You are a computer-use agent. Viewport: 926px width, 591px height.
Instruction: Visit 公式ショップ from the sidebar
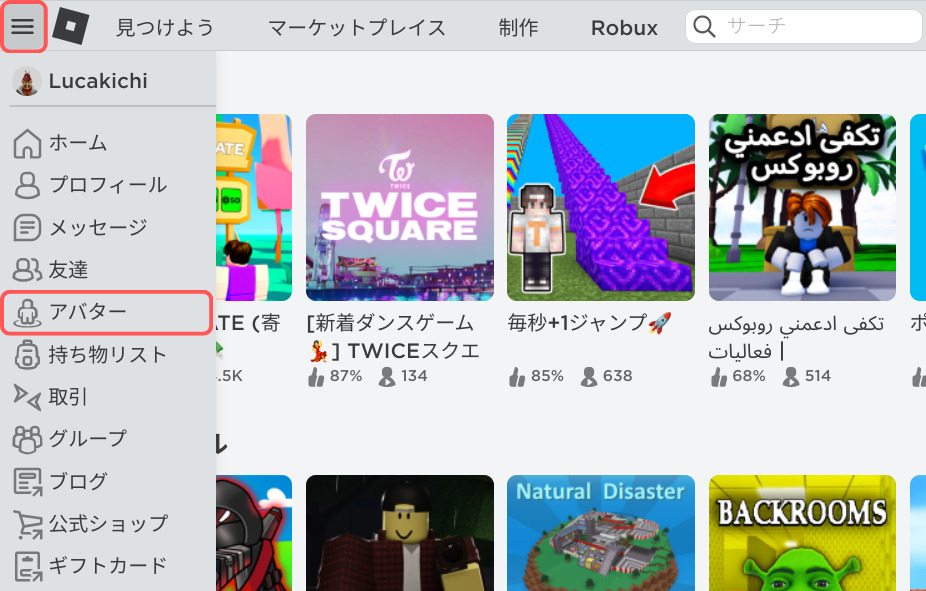pos(108,523)
